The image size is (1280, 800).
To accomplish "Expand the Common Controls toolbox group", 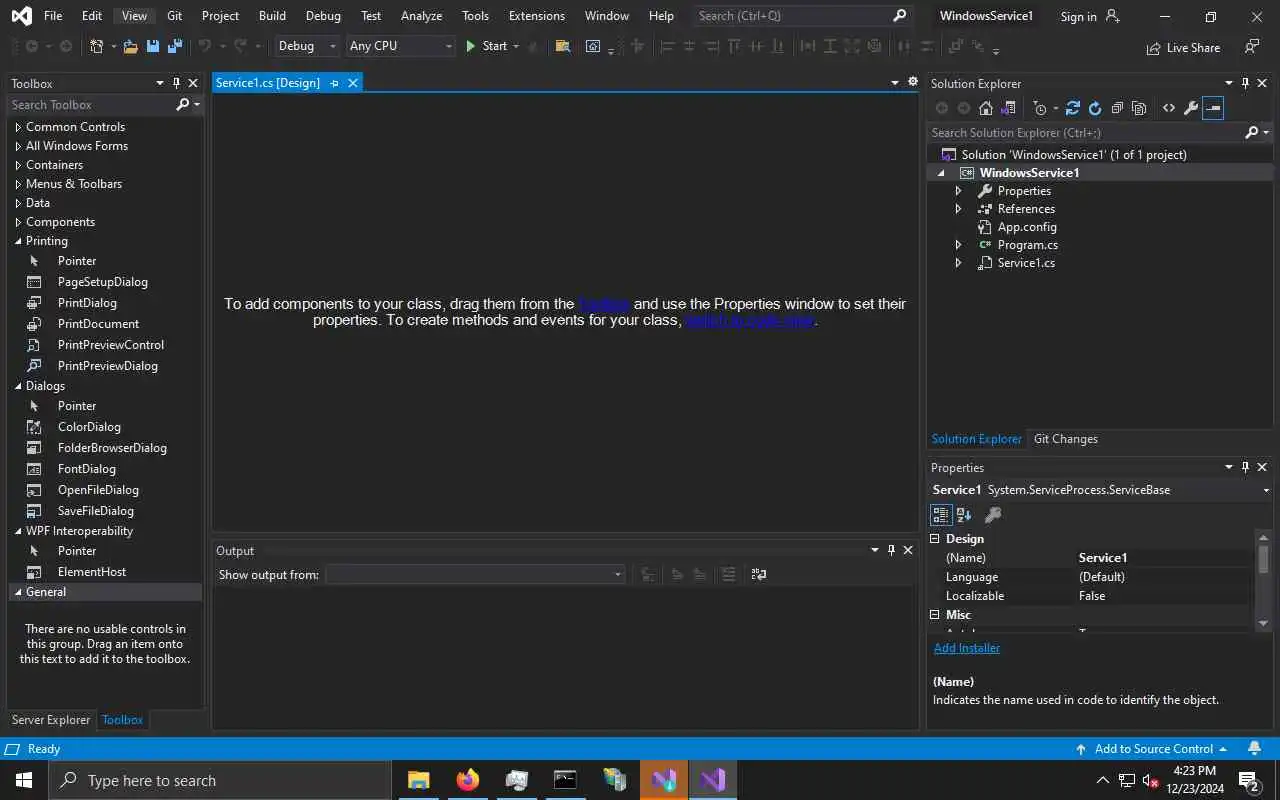I will [18, 127].
